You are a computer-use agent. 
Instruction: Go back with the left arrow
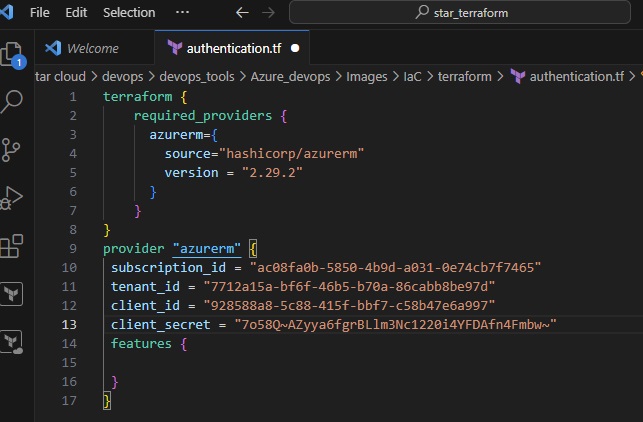pos(242,13)
